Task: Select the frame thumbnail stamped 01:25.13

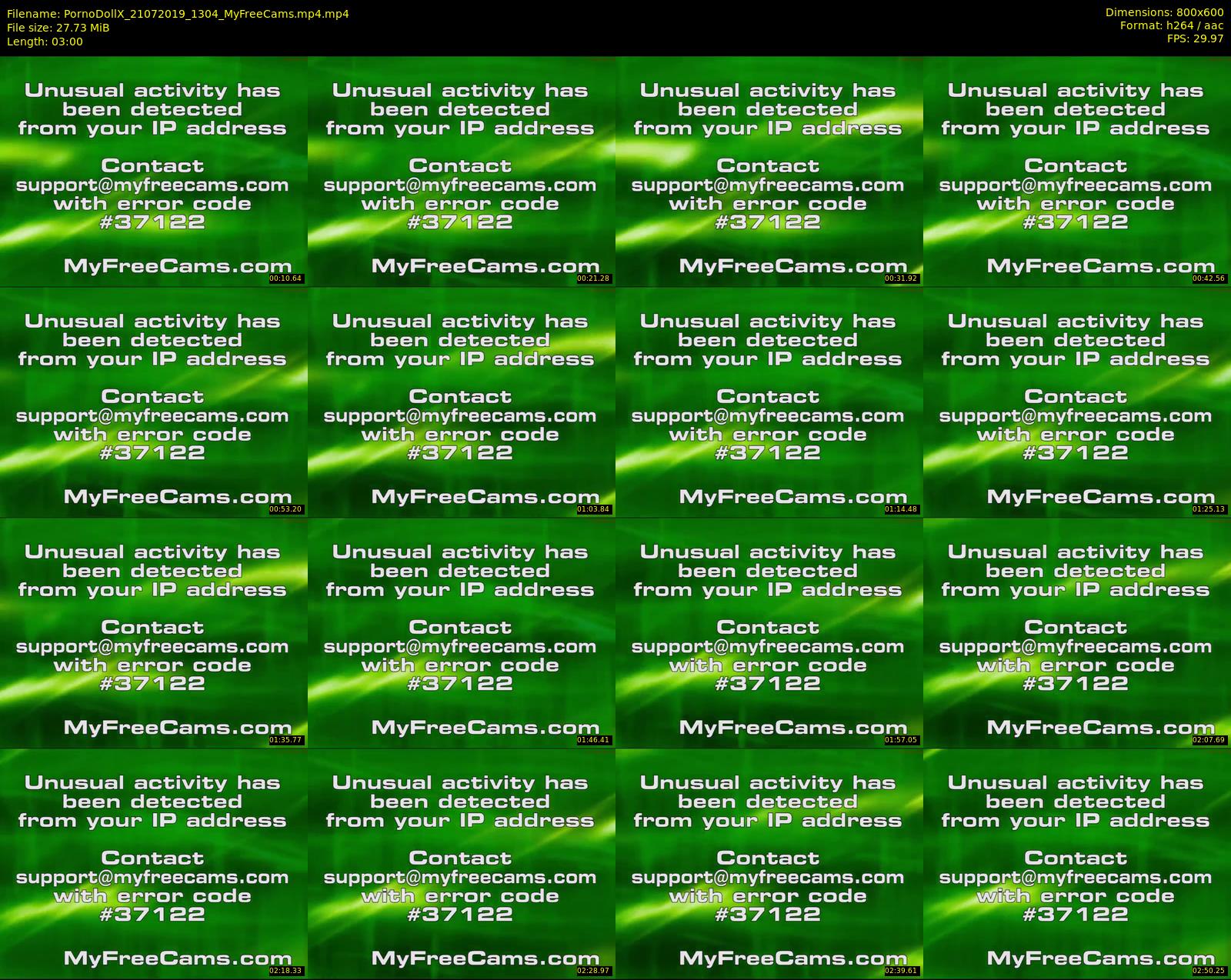Action: coord(1077,402)
